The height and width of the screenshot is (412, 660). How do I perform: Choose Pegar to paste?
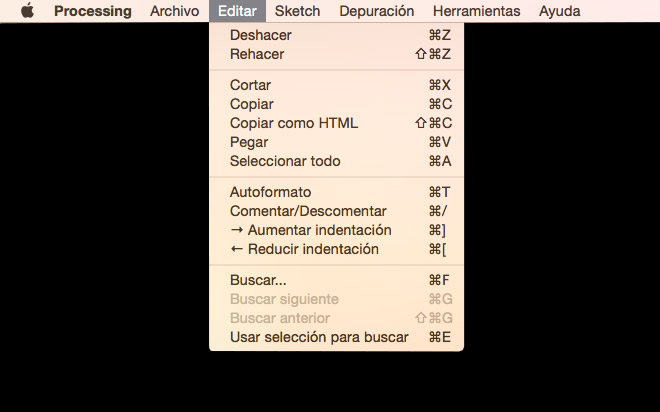pyautogui.click(x=248, y=142)
